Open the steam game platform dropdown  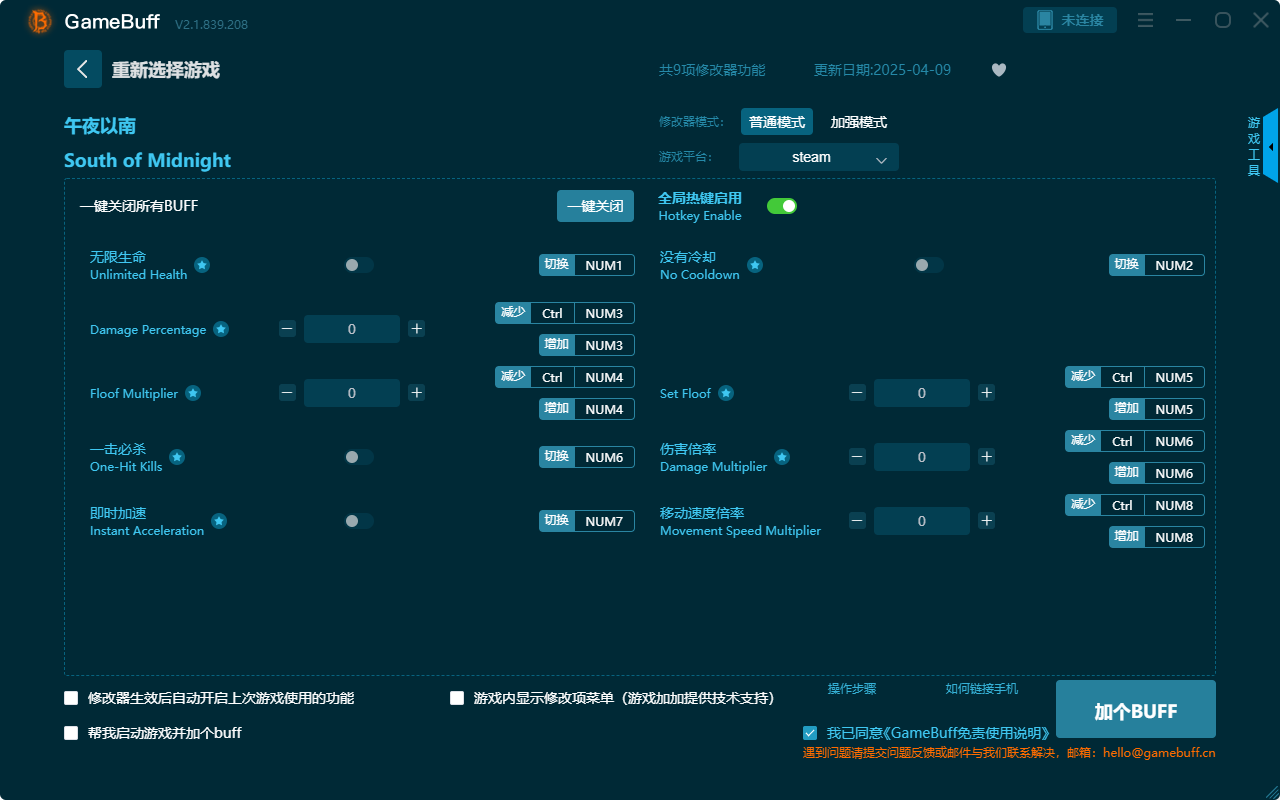coord(818,157)
